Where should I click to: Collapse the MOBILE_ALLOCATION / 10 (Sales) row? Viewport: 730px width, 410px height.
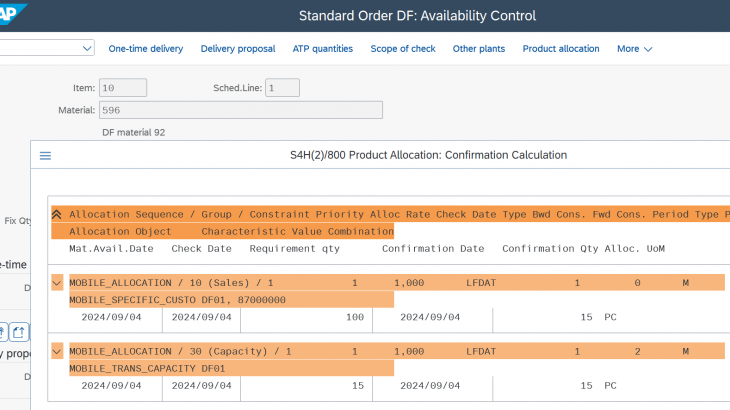pyautogui.click(x=57, y=283)
